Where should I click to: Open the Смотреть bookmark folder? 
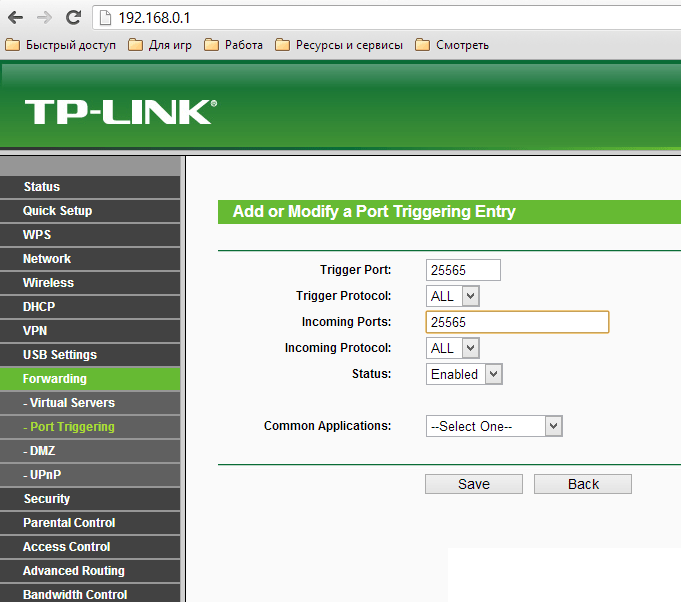452,45
